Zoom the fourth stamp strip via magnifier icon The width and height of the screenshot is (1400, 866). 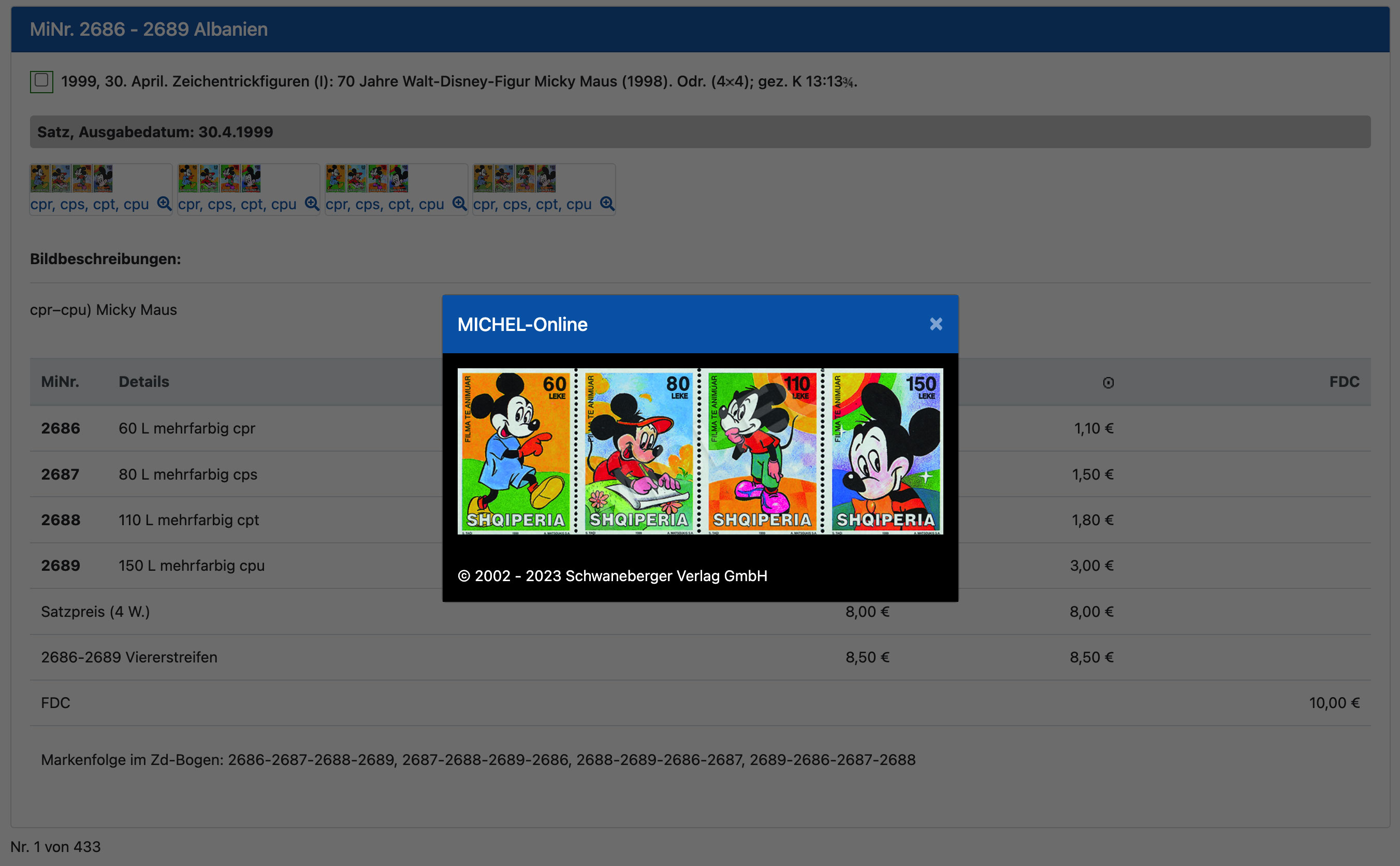[x=607, y=204]
